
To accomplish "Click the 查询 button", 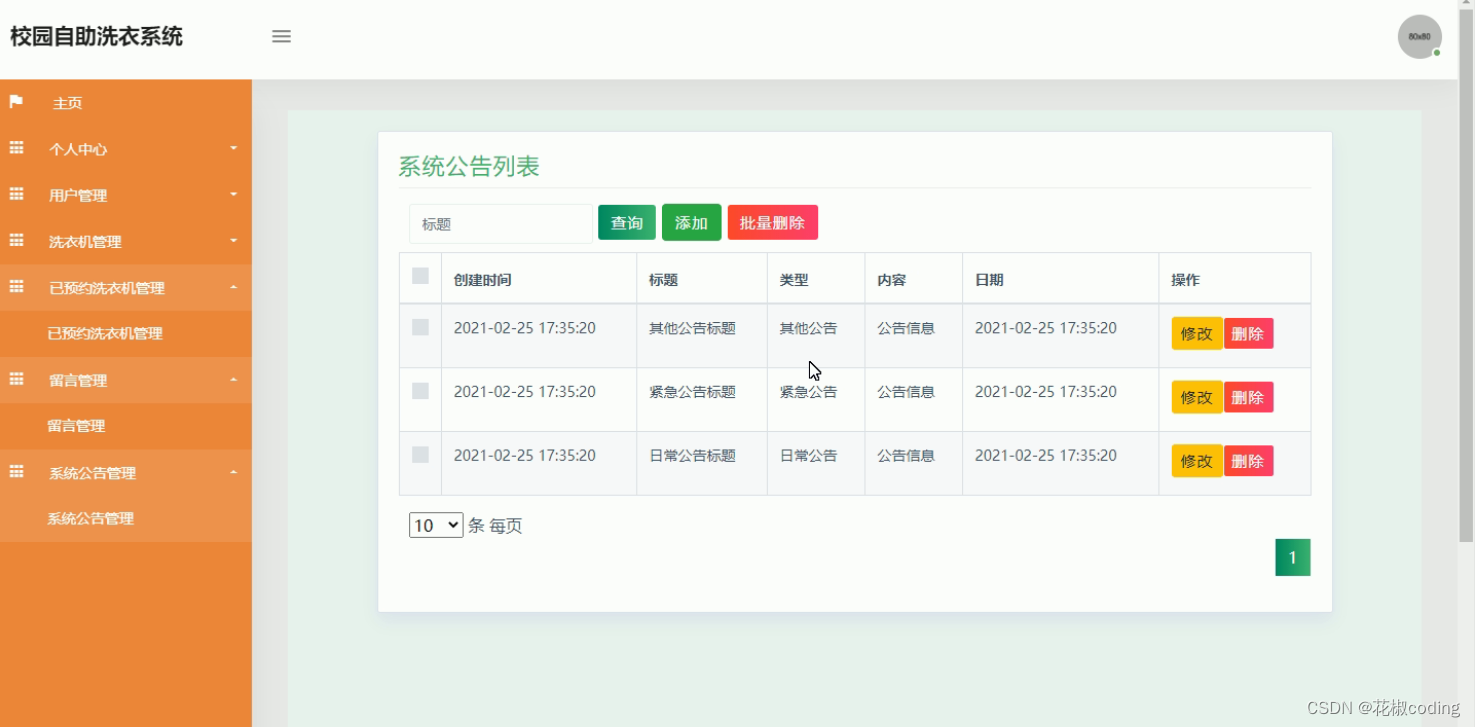I will coord(627,223).
